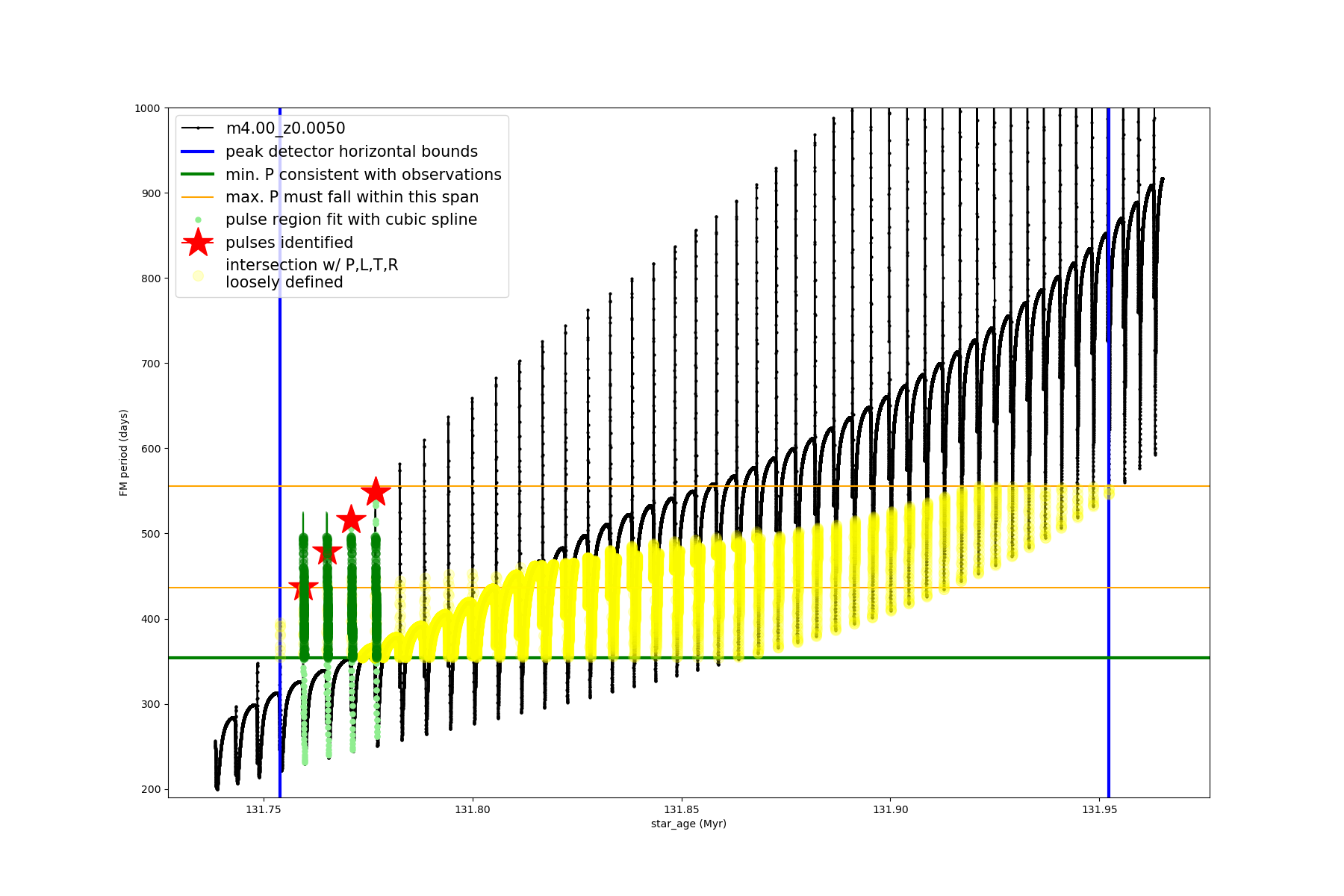
Task: Click the lowest red star pulse marker
Action: (x=303, y=588)
